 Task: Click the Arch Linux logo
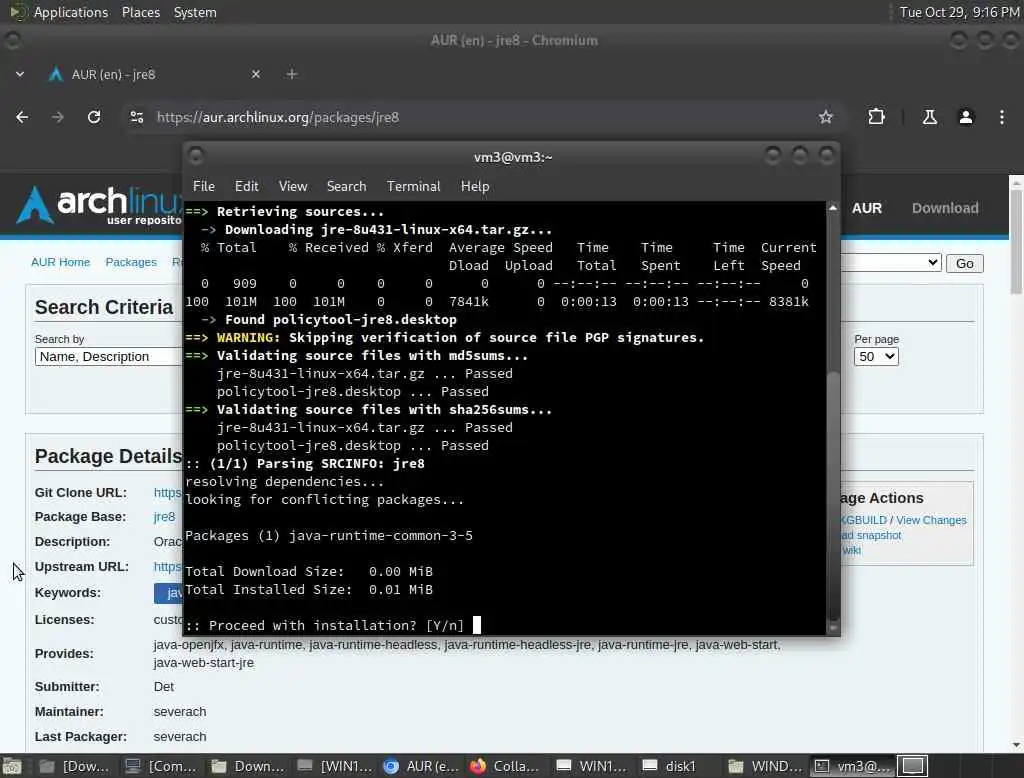coord(98,204)
